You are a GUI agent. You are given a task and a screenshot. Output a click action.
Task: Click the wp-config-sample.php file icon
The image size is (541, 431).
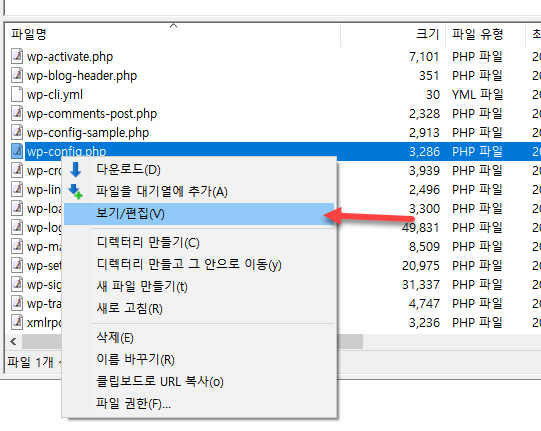[x=17, y=133]
